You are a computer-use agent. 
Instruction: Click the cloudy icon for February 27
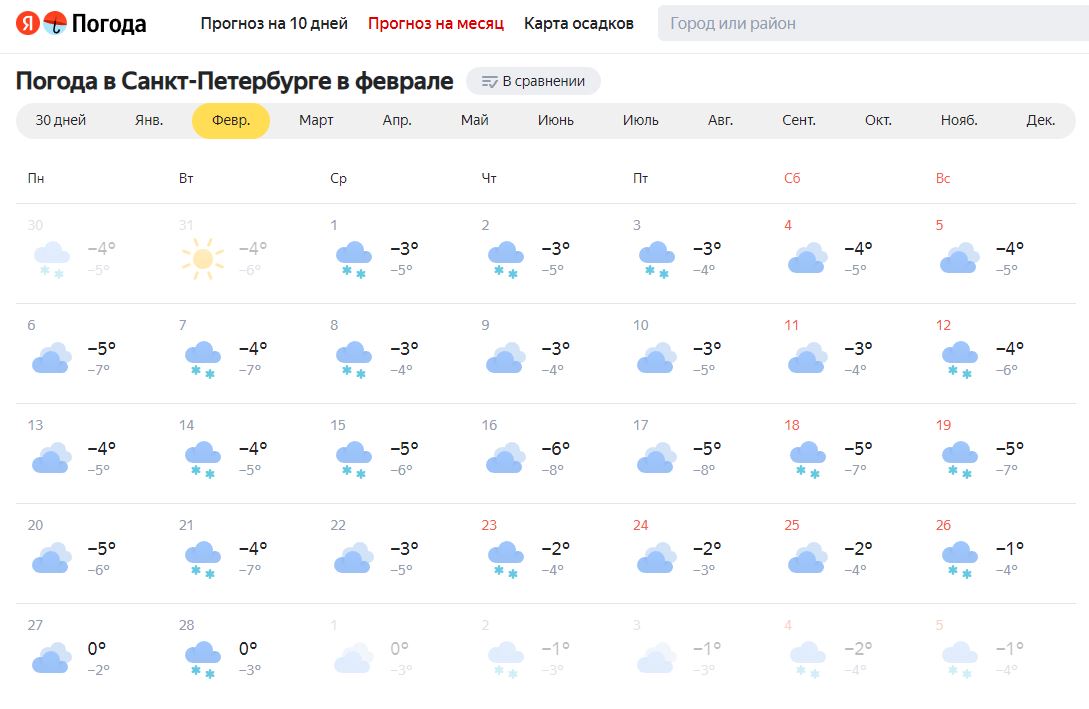pyautogui.click(x=51, y=658)
